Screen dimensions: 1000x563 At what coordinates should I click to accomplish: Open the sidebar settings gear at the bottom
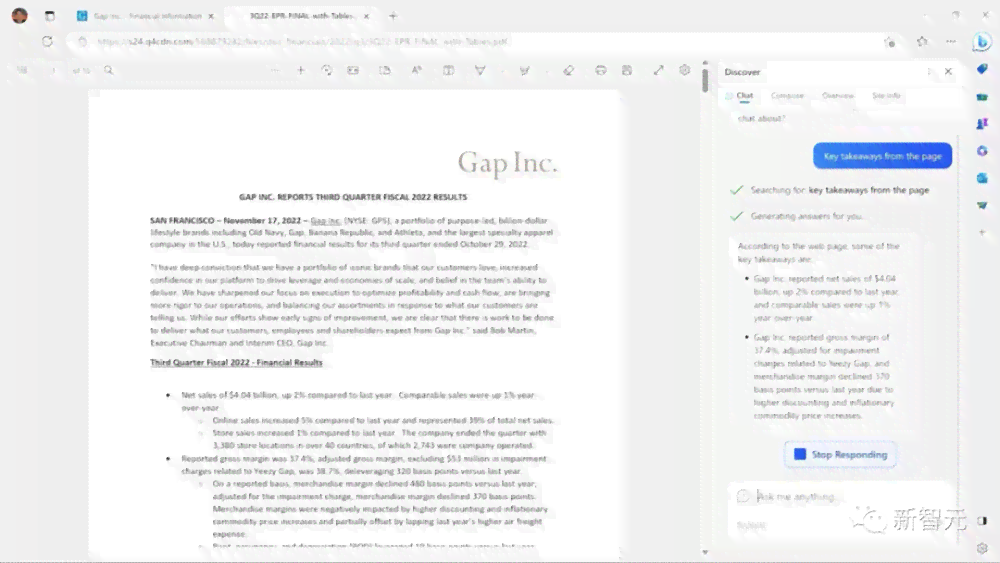[982, 548]
